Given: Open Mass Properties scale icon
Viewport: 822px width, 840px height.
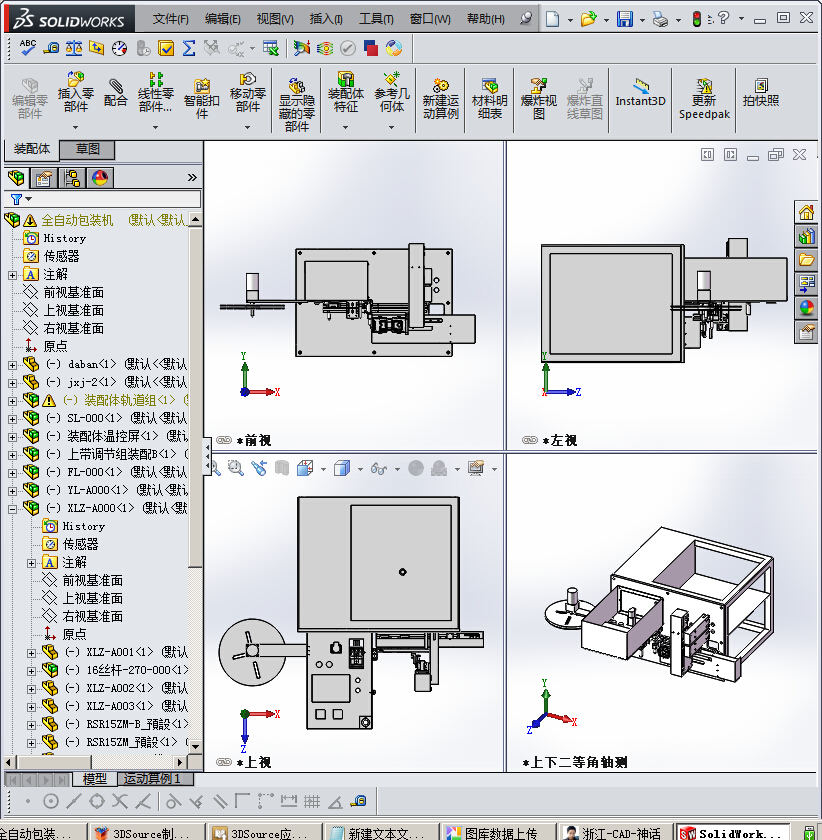Looking at the screenshot, I should tap(74, 48).
